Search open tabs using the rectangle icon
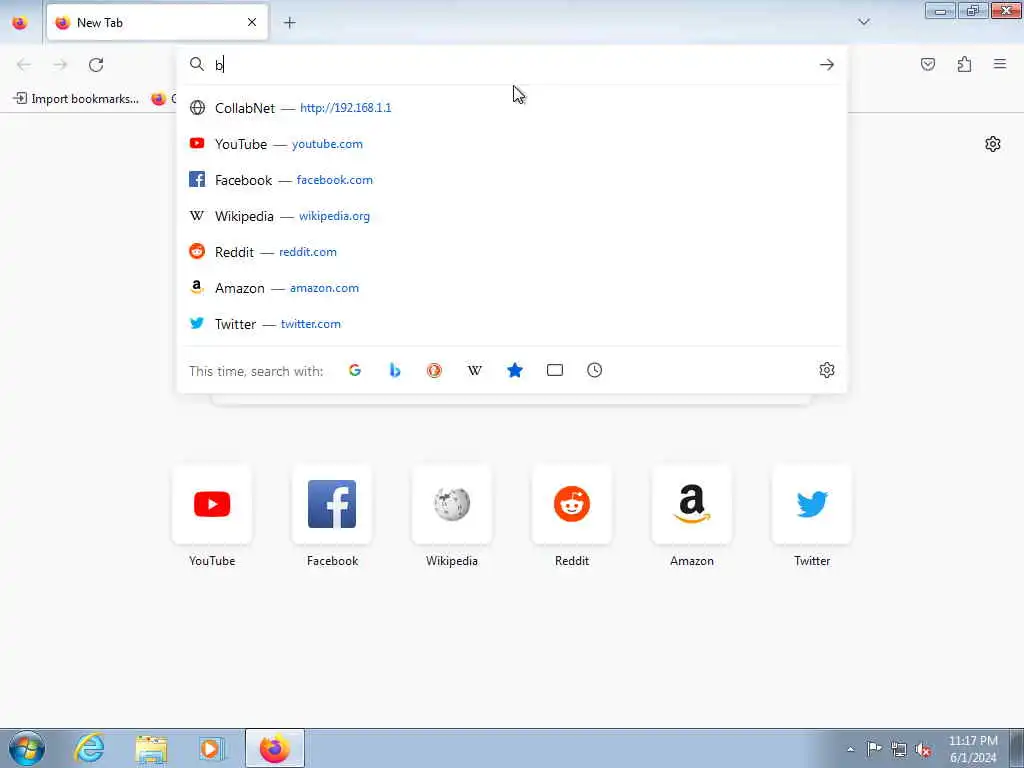The width and height of the screenshot is (1024, 768). [554, 370]
